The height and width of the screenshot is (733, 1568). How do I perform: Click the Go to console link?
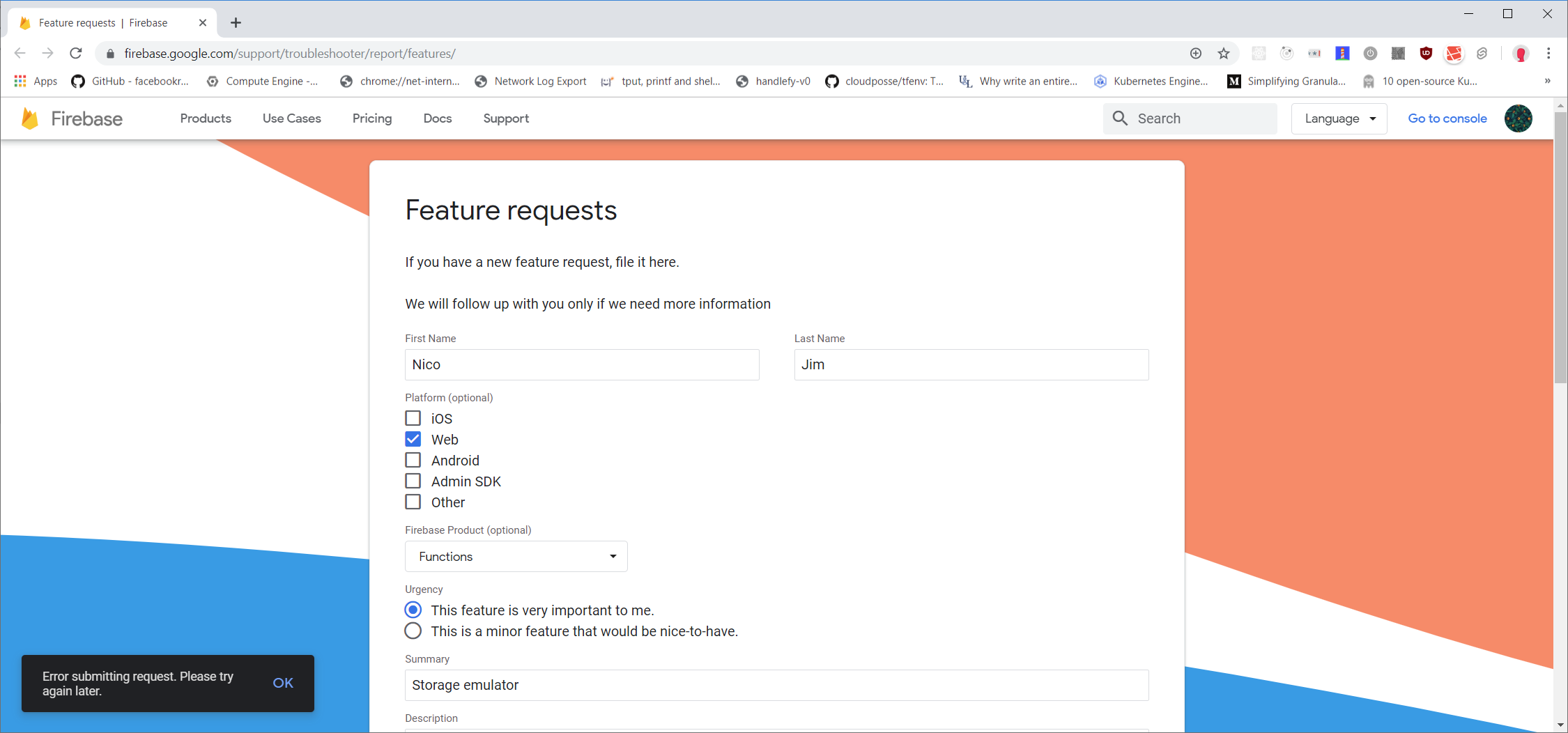(x=1447, y=118)
